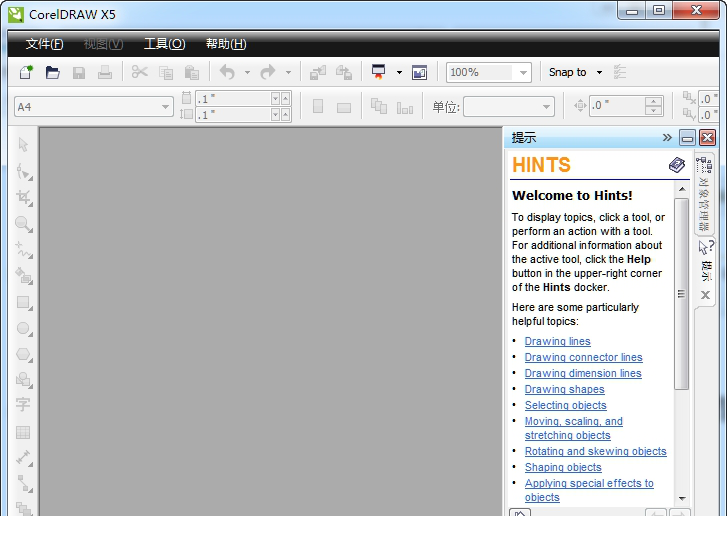Expand the Hints docker double-chevron

667,137
